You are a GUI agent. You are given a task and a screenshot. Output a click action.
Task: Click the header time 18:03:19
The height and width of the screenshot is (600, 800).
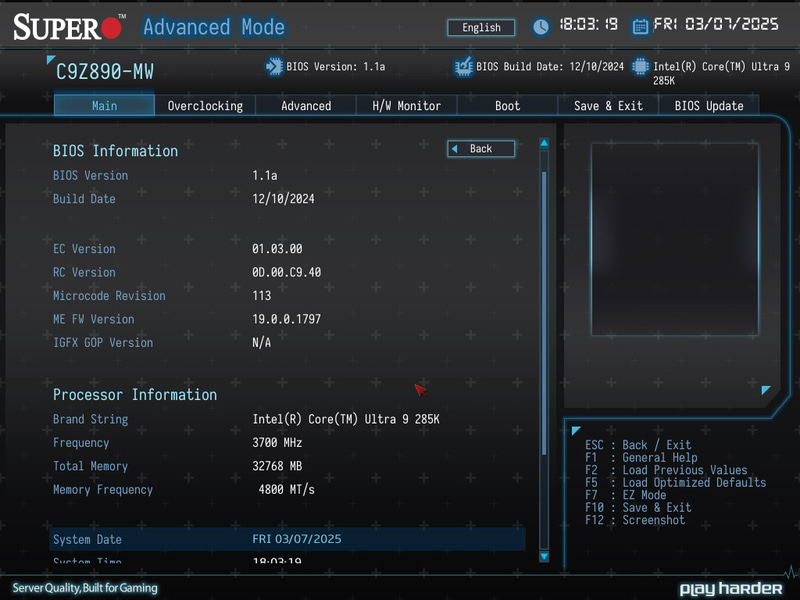coord(589,24)
